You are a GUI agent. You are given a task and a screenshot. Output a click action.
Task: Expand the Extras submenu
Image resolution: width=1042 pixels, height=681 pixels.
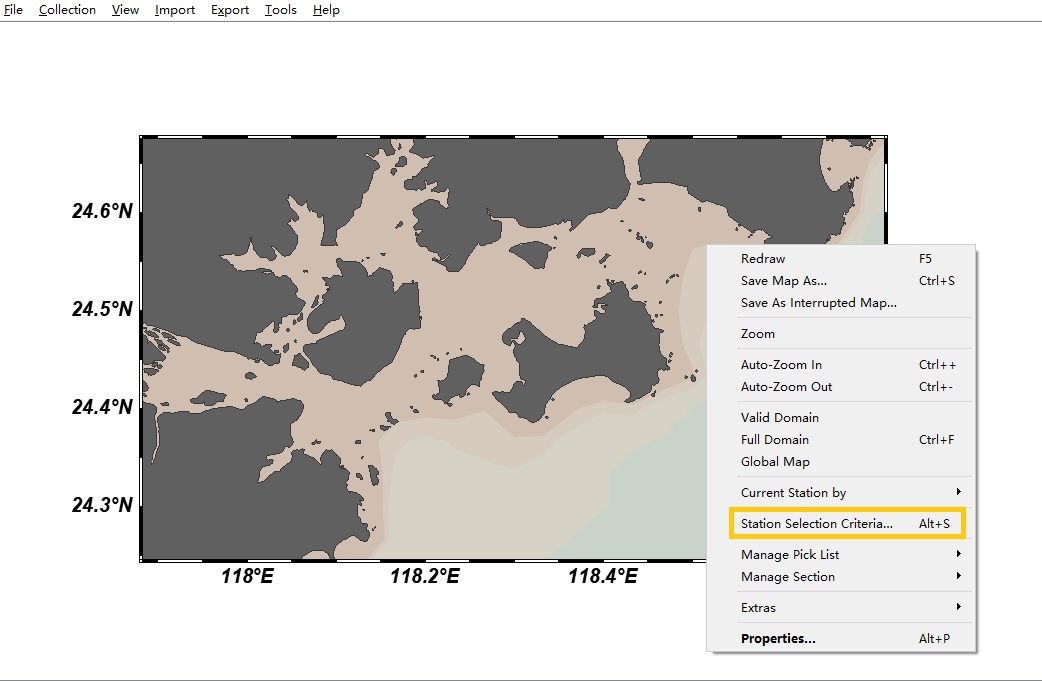[842, 607]
